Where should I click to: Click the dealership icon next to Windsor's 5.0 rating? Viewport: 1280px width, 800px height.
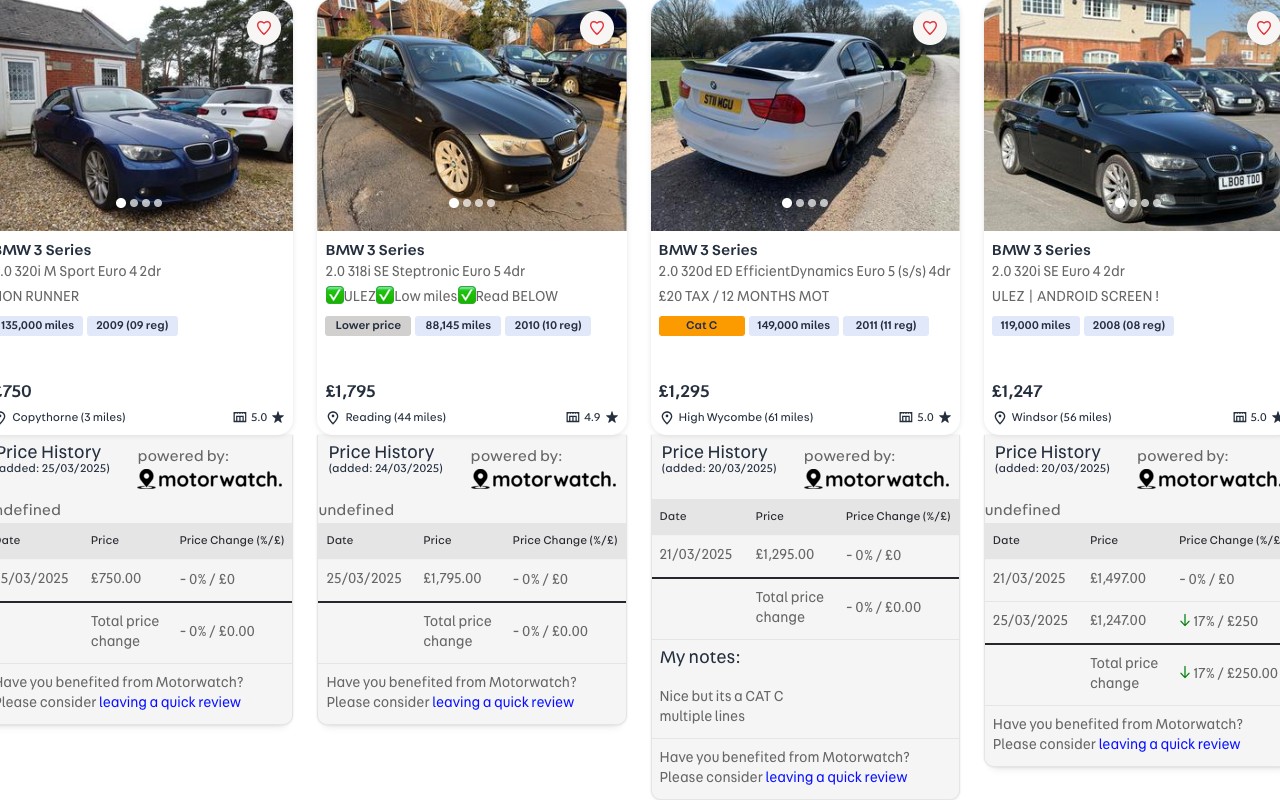[1239, 417]
